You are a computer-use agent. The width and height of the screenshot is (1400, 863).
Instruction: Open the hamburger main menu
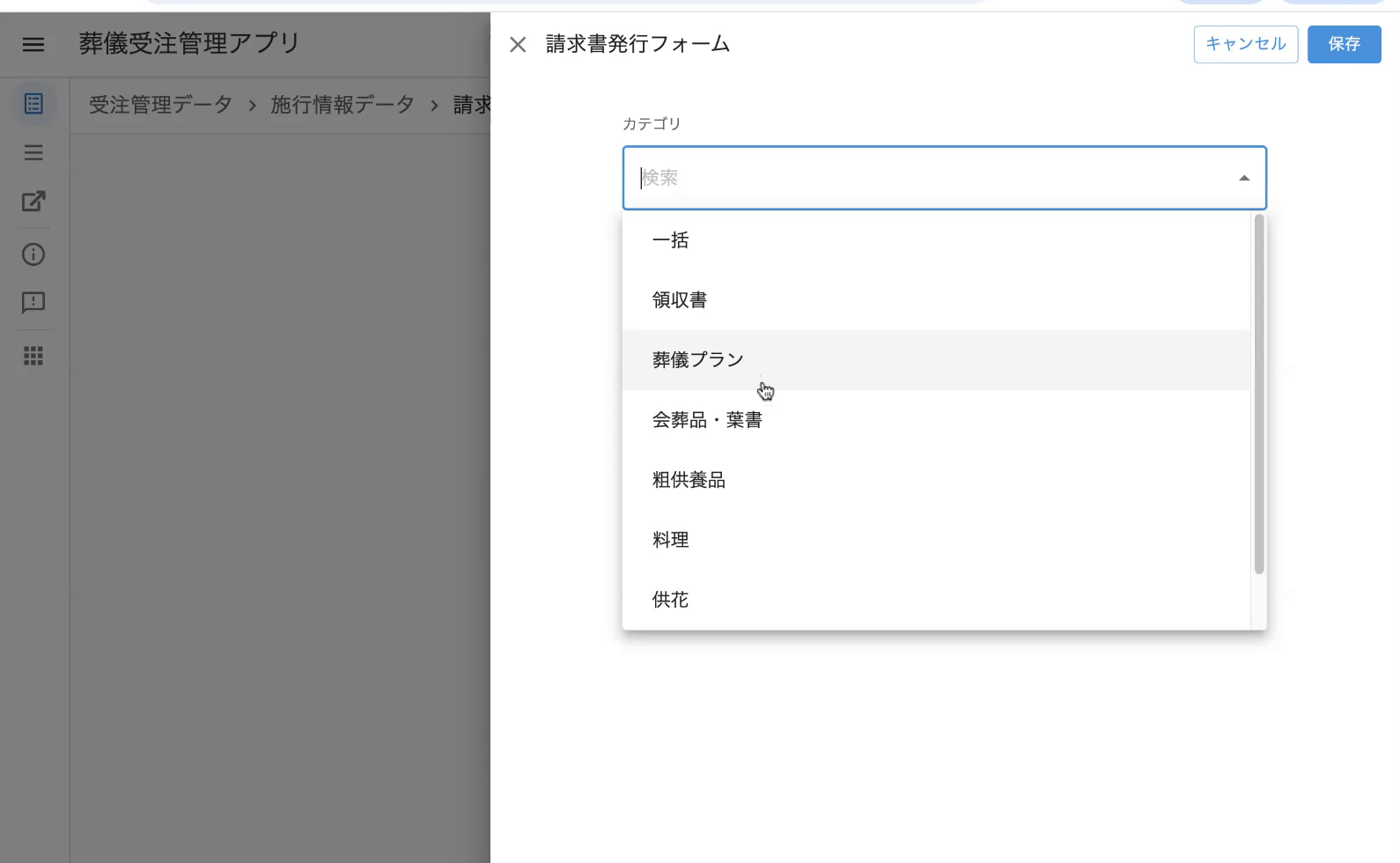[x=33, y=44]
